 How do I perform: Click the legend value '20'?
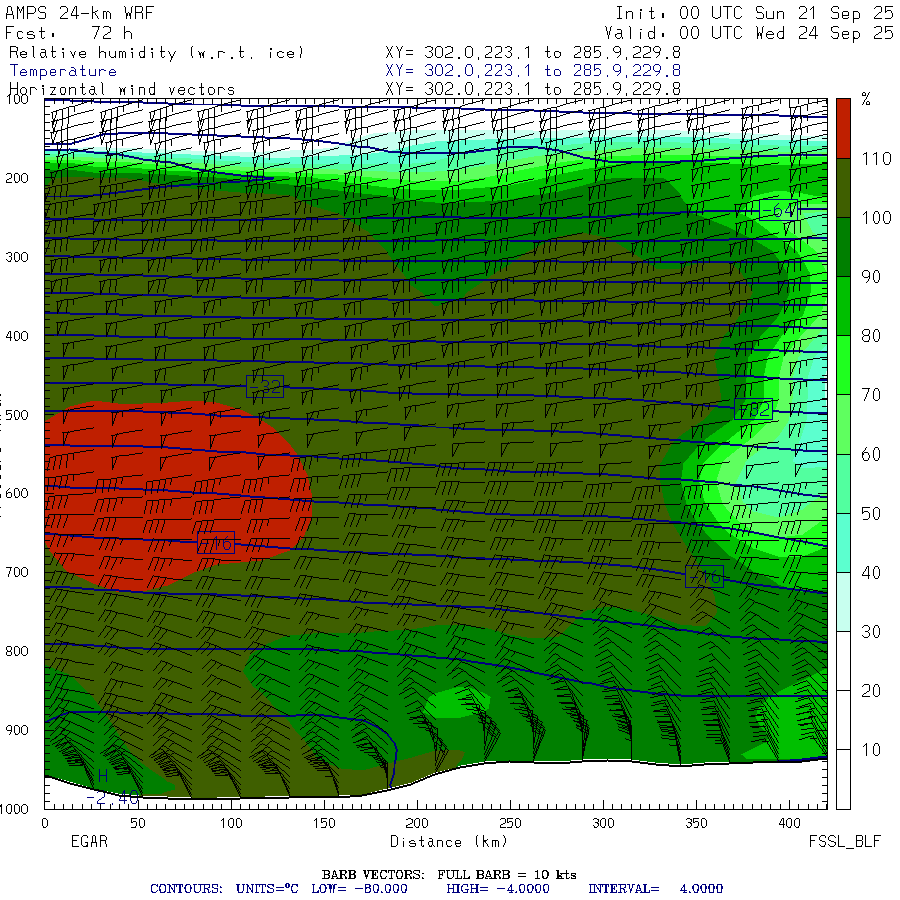pos(871,690)
